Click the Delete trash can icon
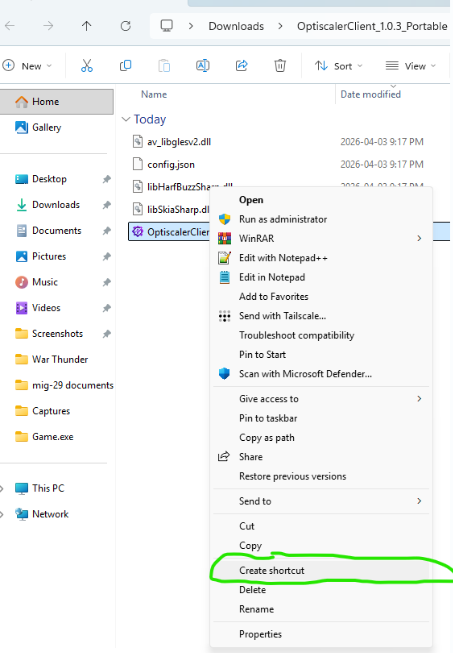This screenshot has width=453, height=653. coord(280,66)
